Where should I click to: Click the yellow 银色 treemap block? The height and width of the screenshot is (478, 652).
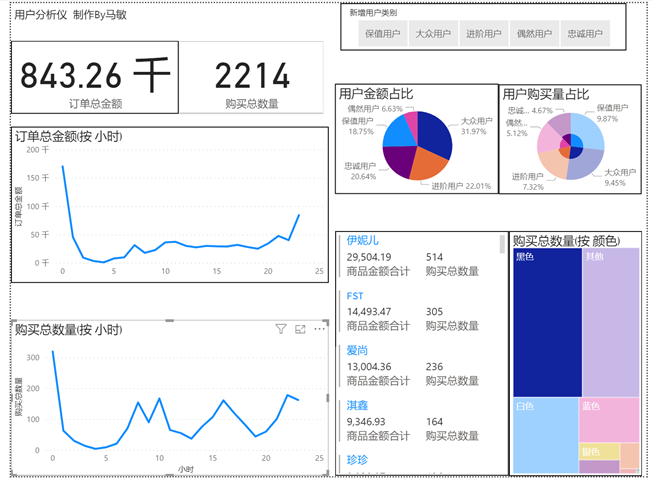click(x=599, y=451)
